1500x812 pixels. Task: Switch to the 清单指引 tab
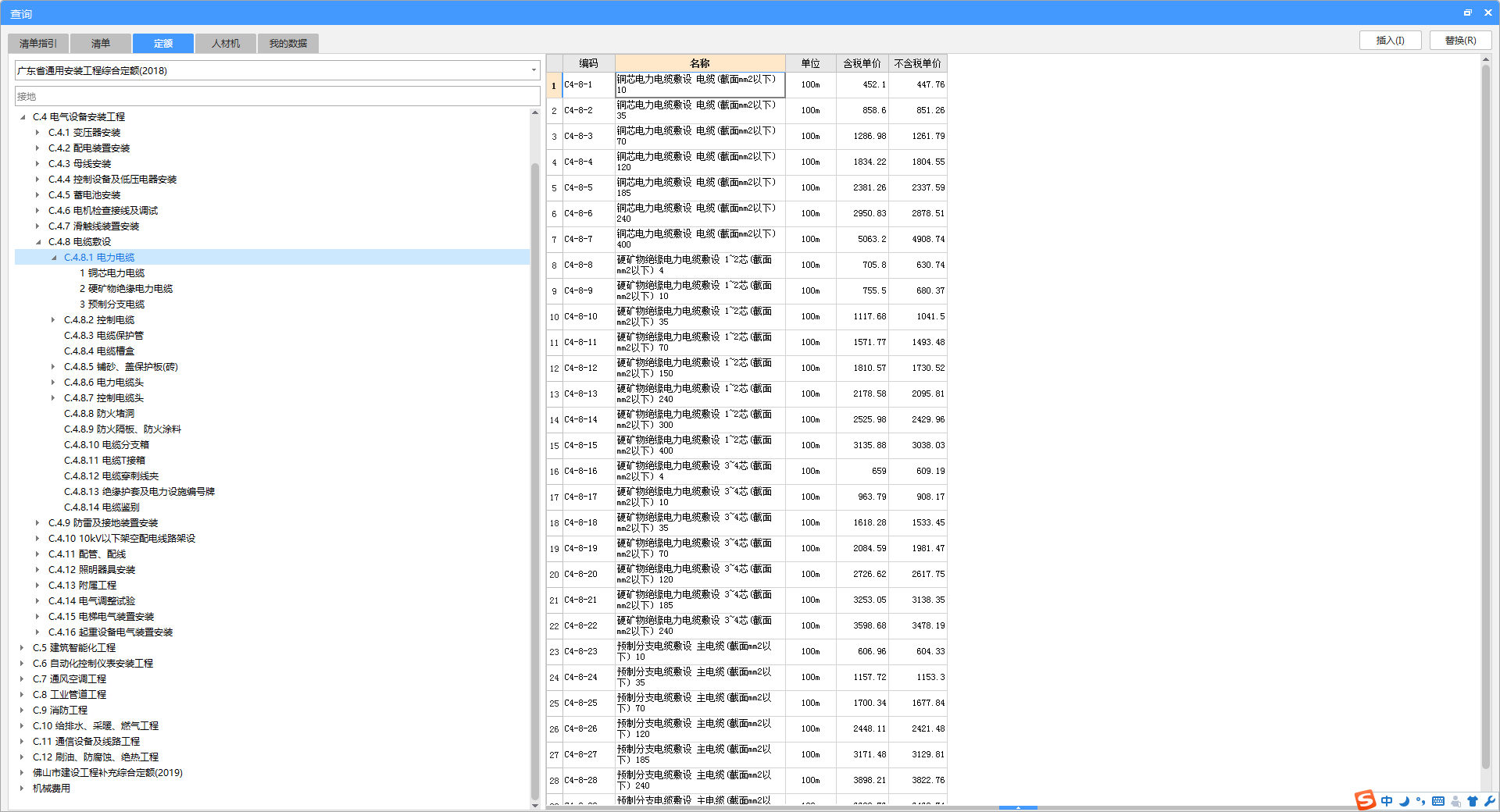pos(38,44)
